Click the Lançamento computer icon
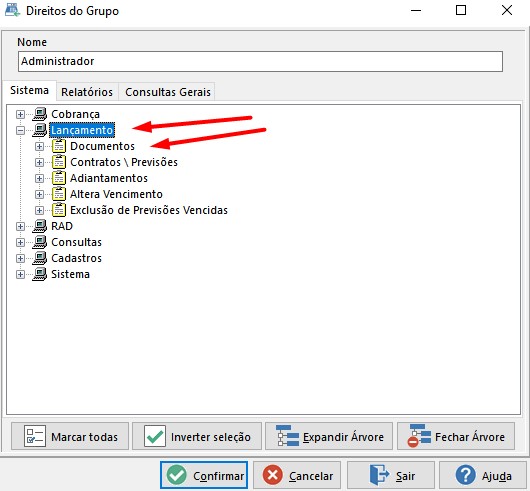Image resolution: width=530 pixels, height=491 pixels. click(x=40, y=130)
